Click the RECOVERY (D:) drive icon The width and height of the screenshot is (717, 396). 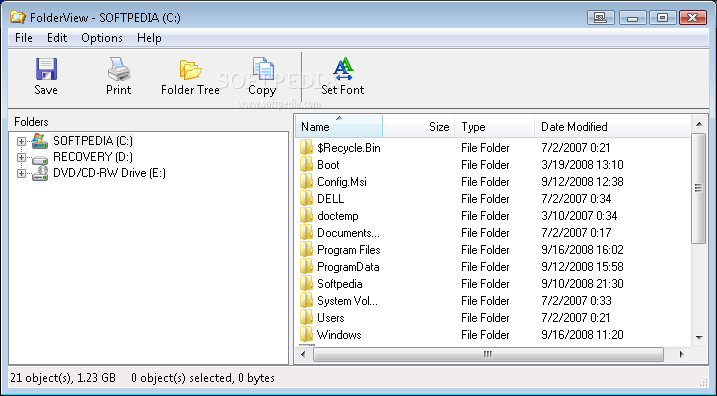(40, 159)
